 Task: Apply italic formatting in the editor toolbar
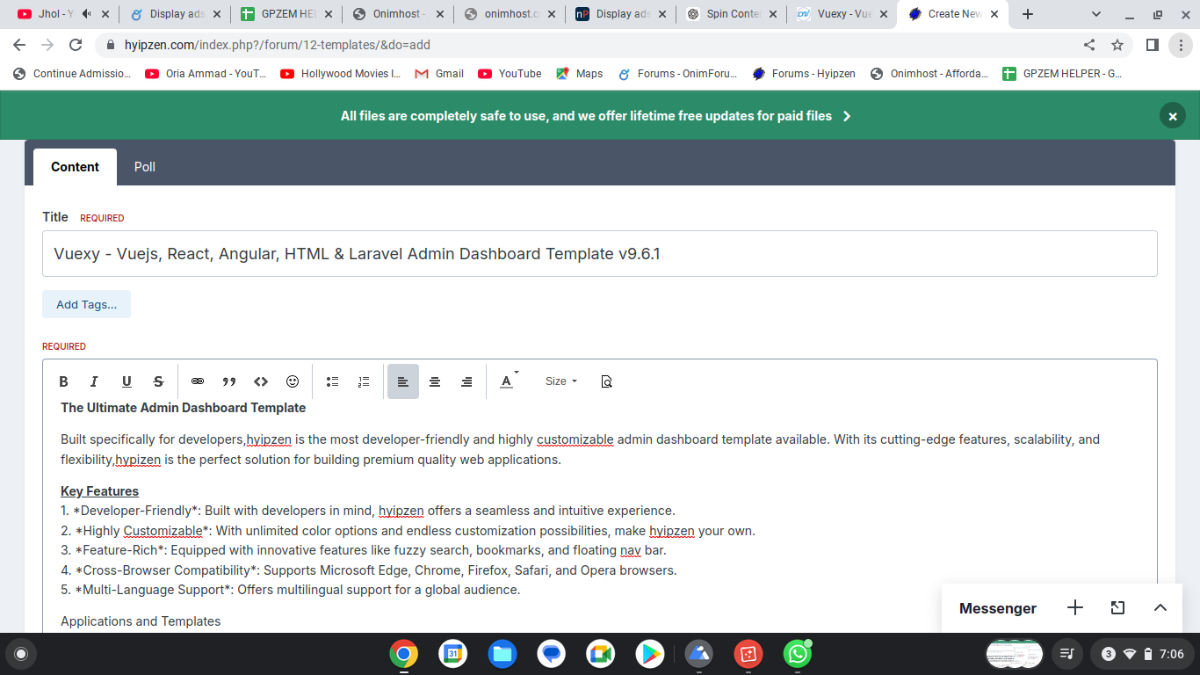point(95,381)
